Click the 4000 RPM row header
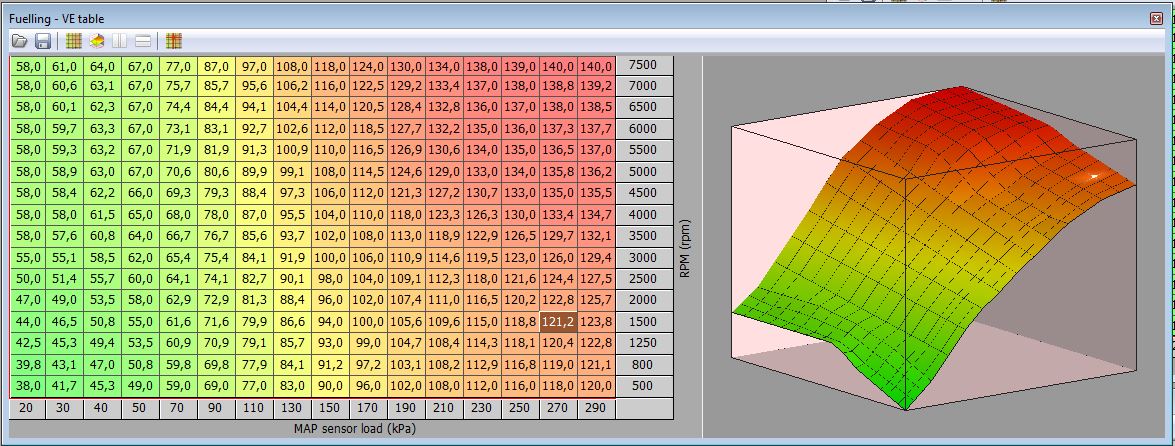The image size is (1175, 446). coord(643,215)
